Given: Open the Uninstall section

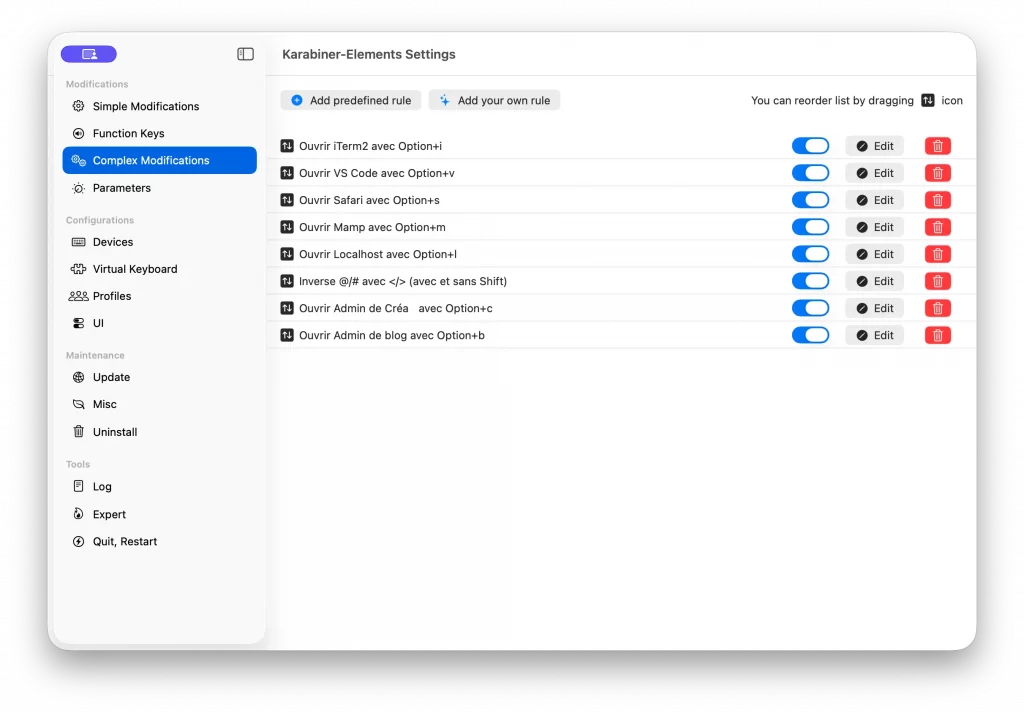Looking at the screenshot, I should click(x=114, y=431).
